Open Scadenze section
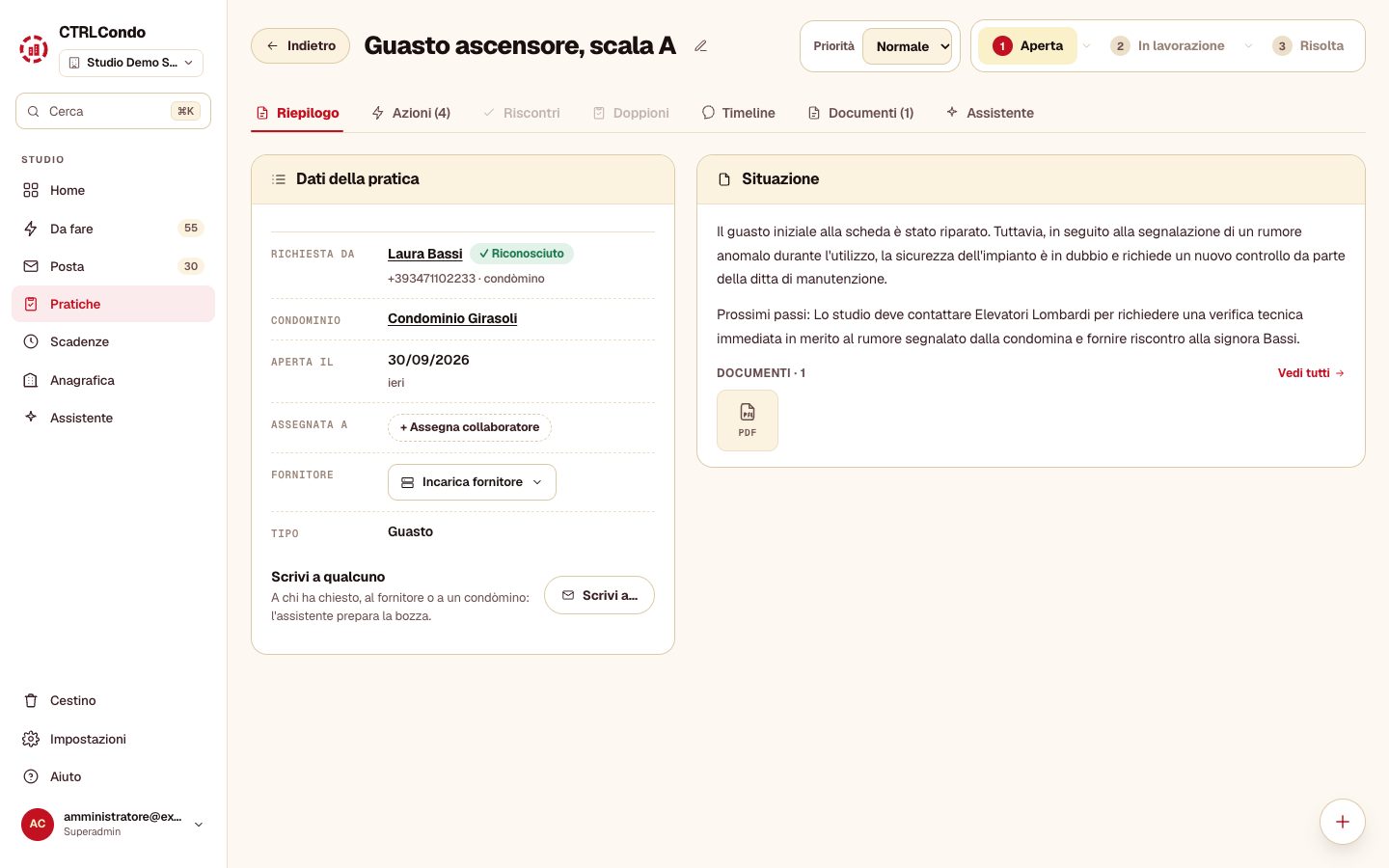The width and height of the screenshot is (1389, 868). (x=113, y=341)
